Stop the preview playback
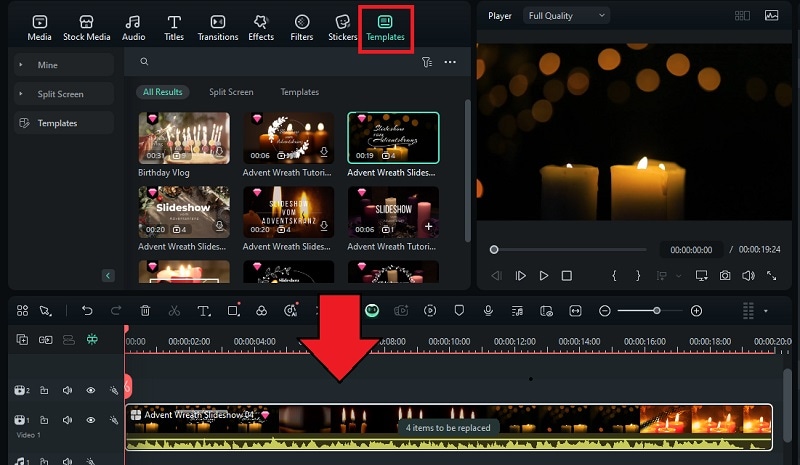Viewport: 800px width, 465px height. (x=566, y=276)
